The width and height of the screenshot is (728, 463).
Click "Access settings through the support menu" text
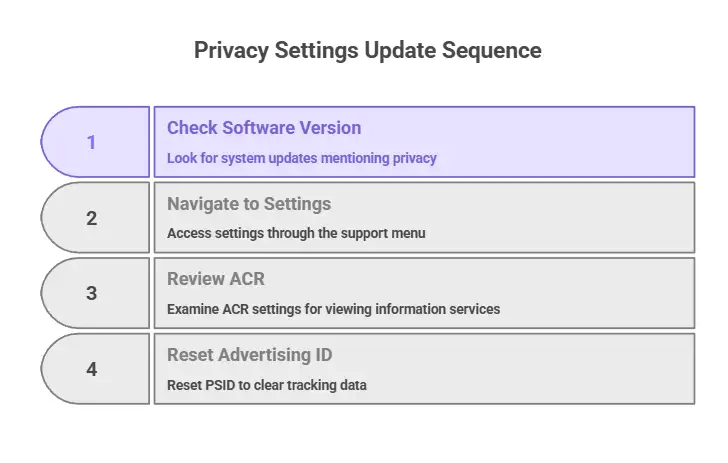click(296, 233)
